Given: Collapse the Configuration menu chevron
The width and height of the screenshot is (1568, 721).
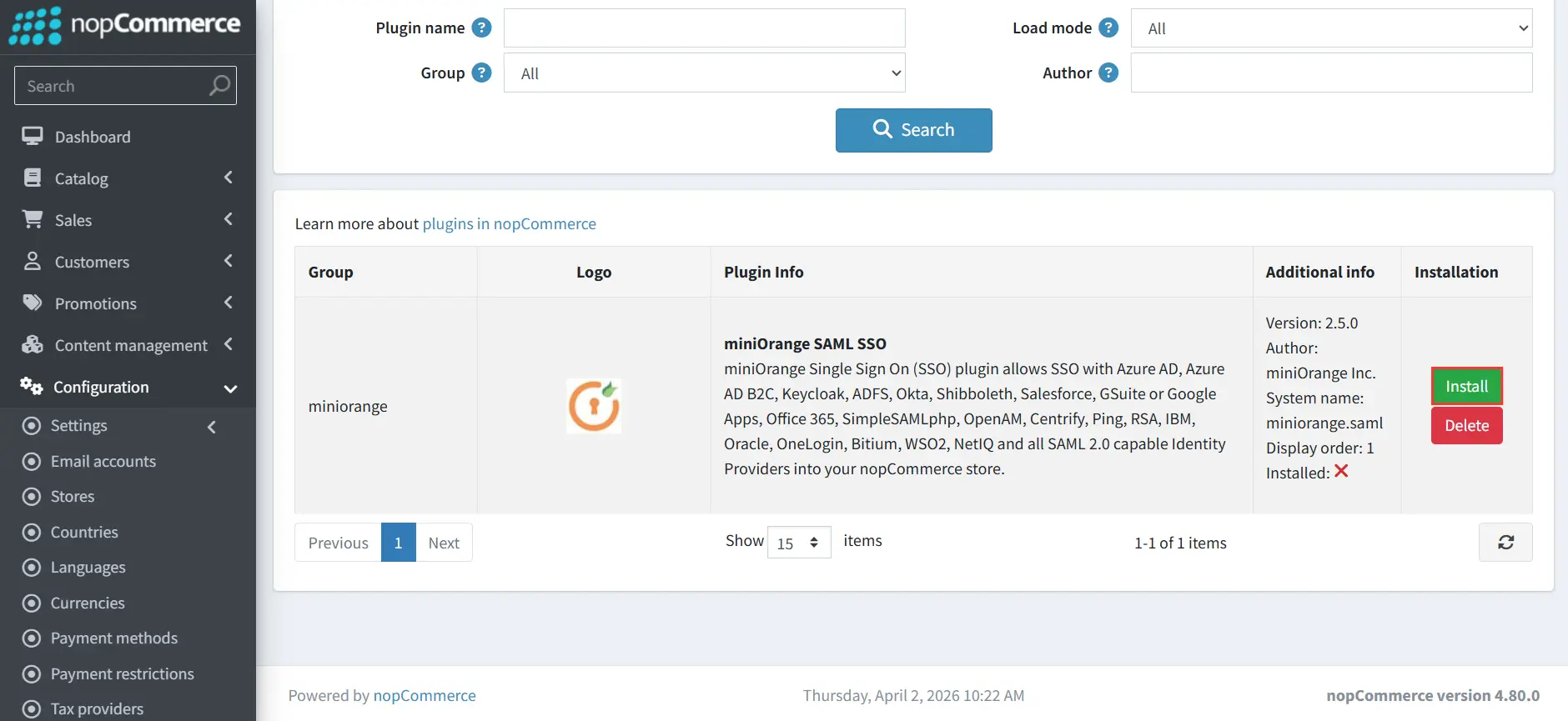Looking at the screenshot, I should pyautogui.click(x=231, y=388).
